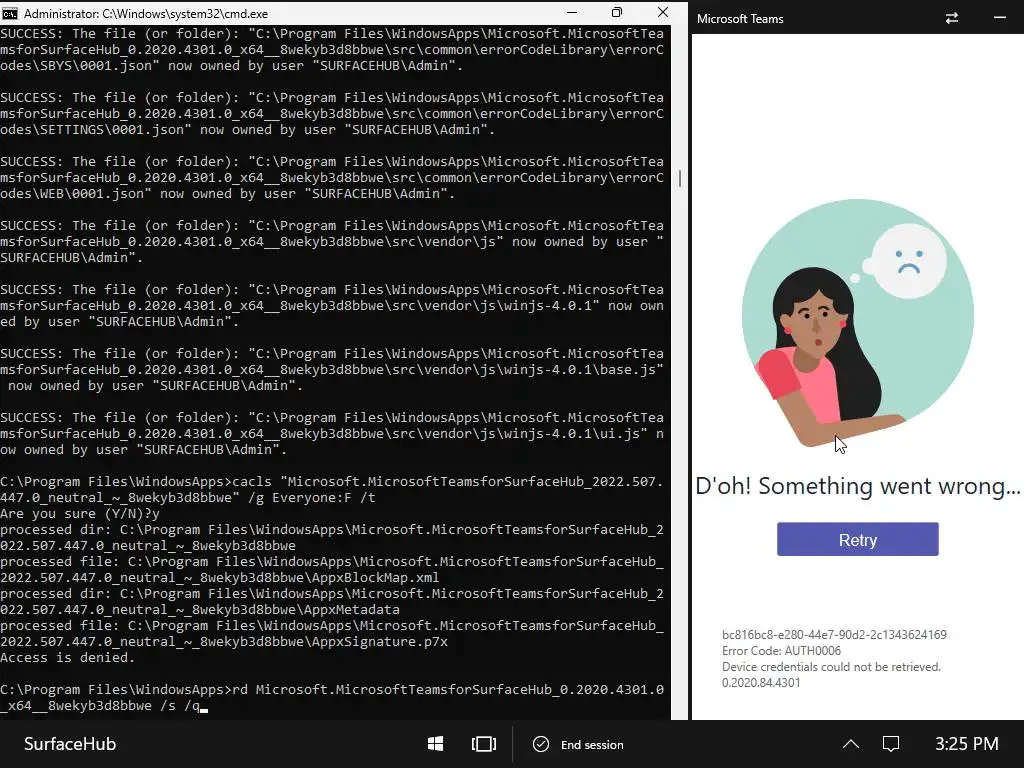Open Task View on the taskbar
Image resolution: width=1024 pixels, height=768 pixels.
point(483,744)
